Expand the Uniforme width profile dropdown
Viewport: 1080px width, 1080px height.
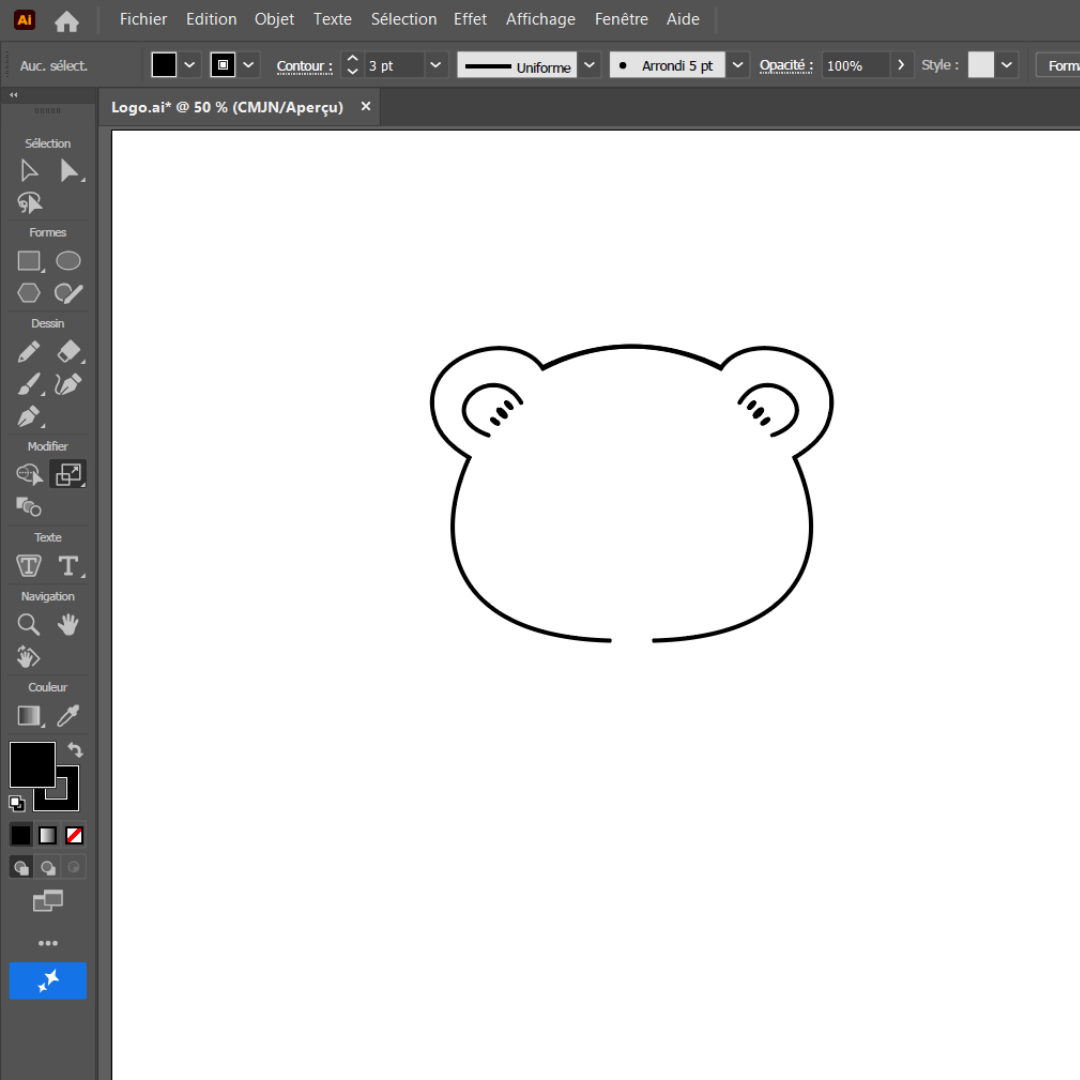590,65
